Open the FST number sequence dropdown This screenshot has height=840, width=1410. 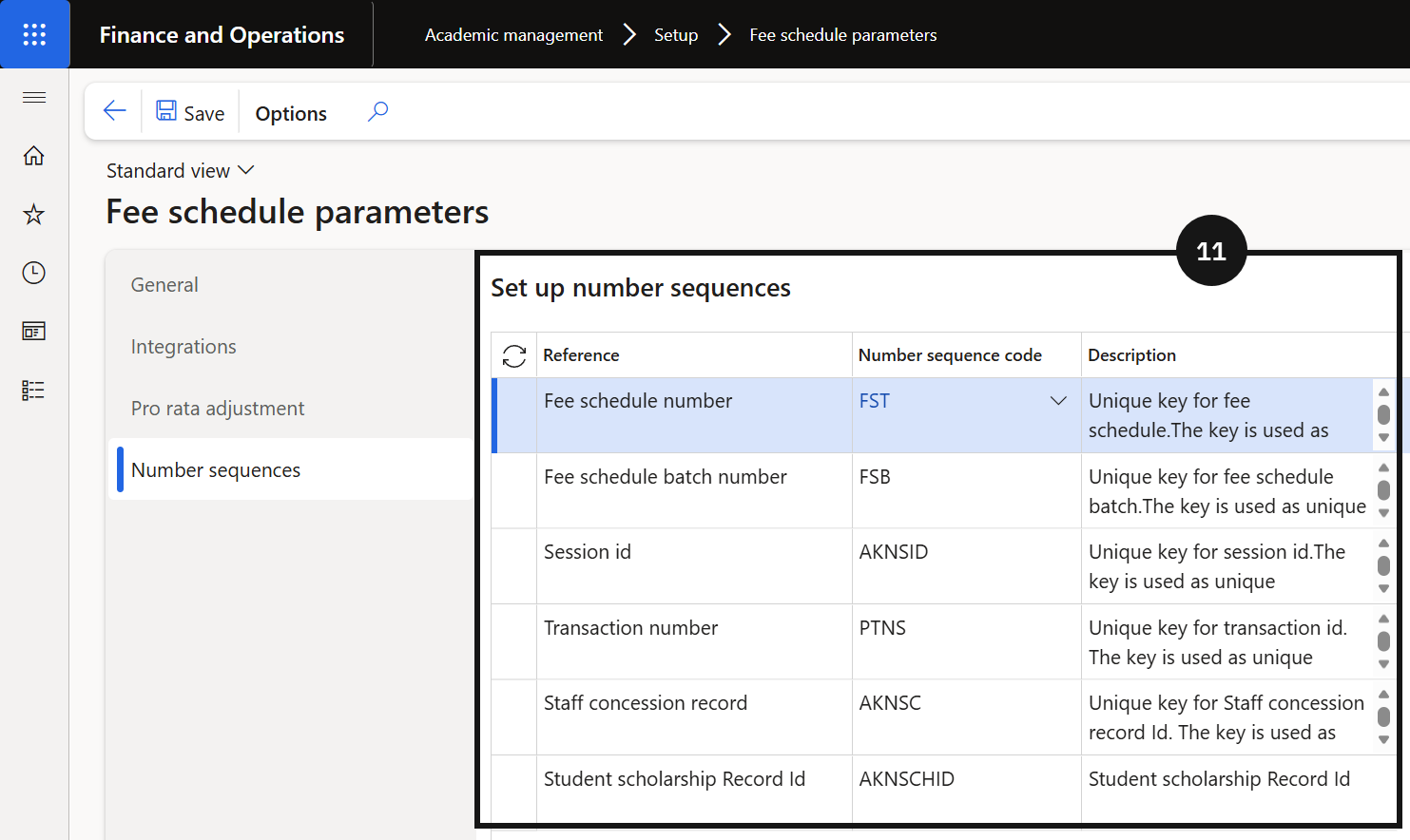(1058, 401)
